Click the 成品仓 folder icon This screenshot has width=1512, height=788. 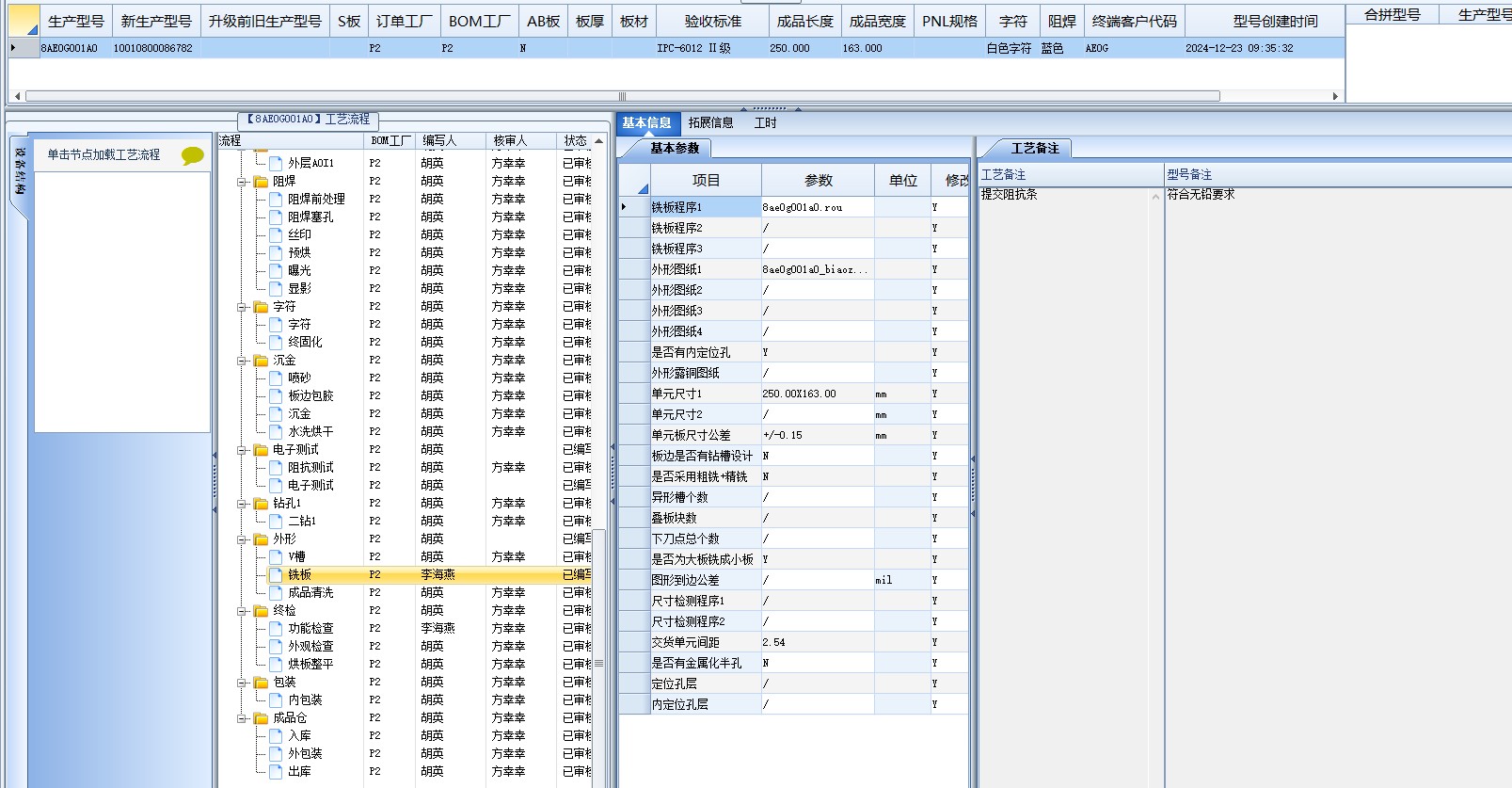click(x=261, y=718)
